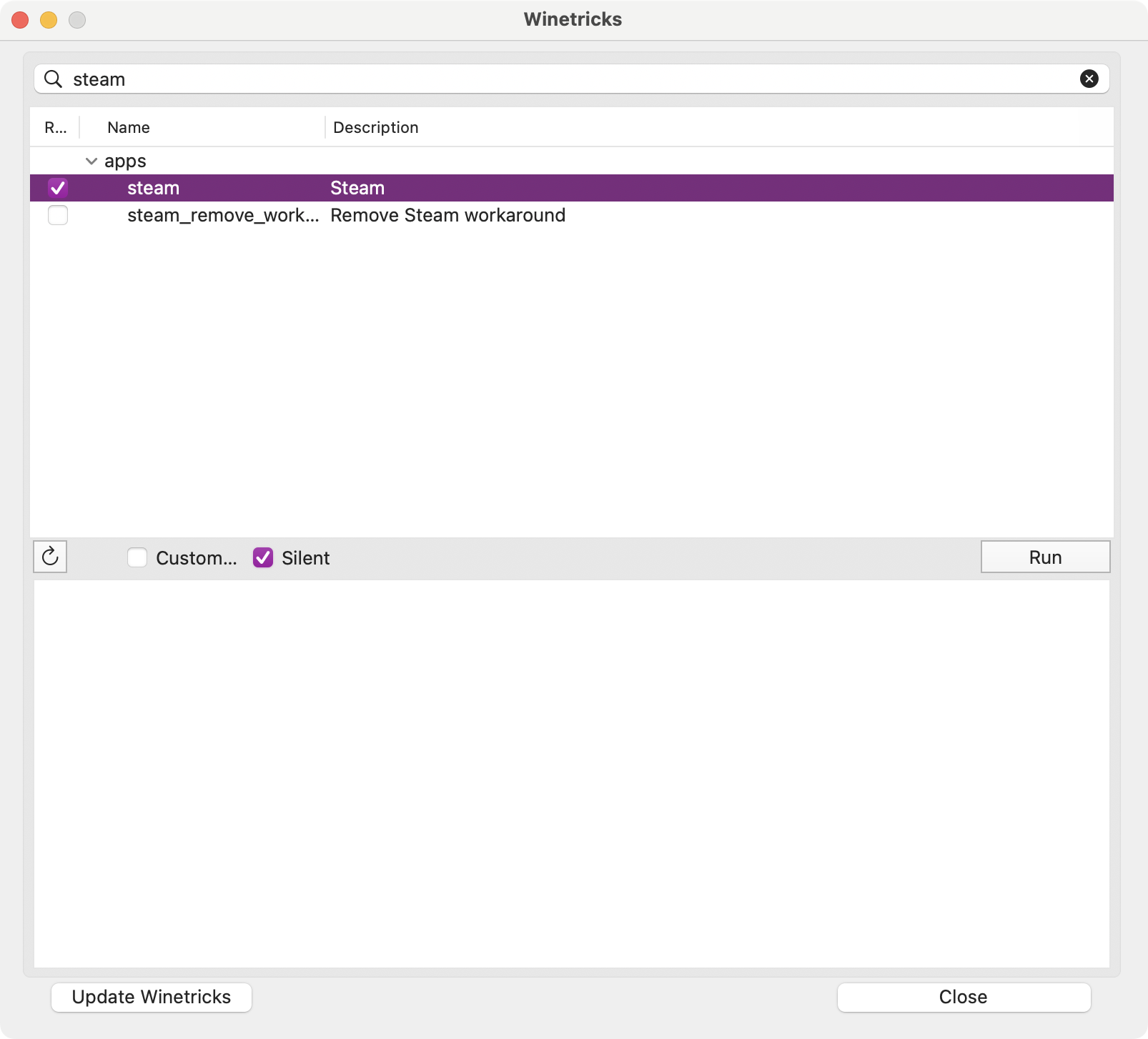1148x1039 pixels.
Task: Click inside the empty output log area
Action: coord(572,773)
